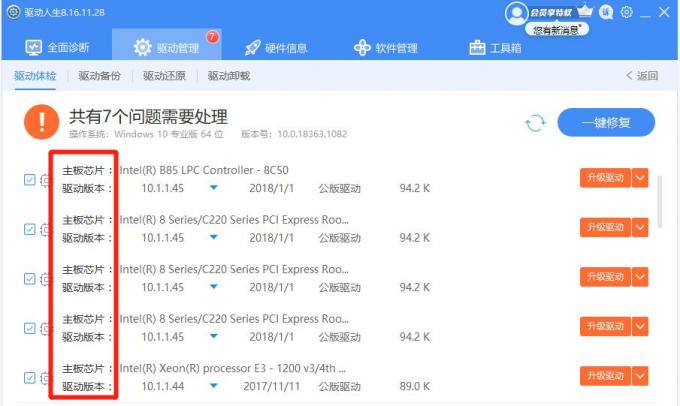Open the user avatar account icon

(x=516, y=13)
